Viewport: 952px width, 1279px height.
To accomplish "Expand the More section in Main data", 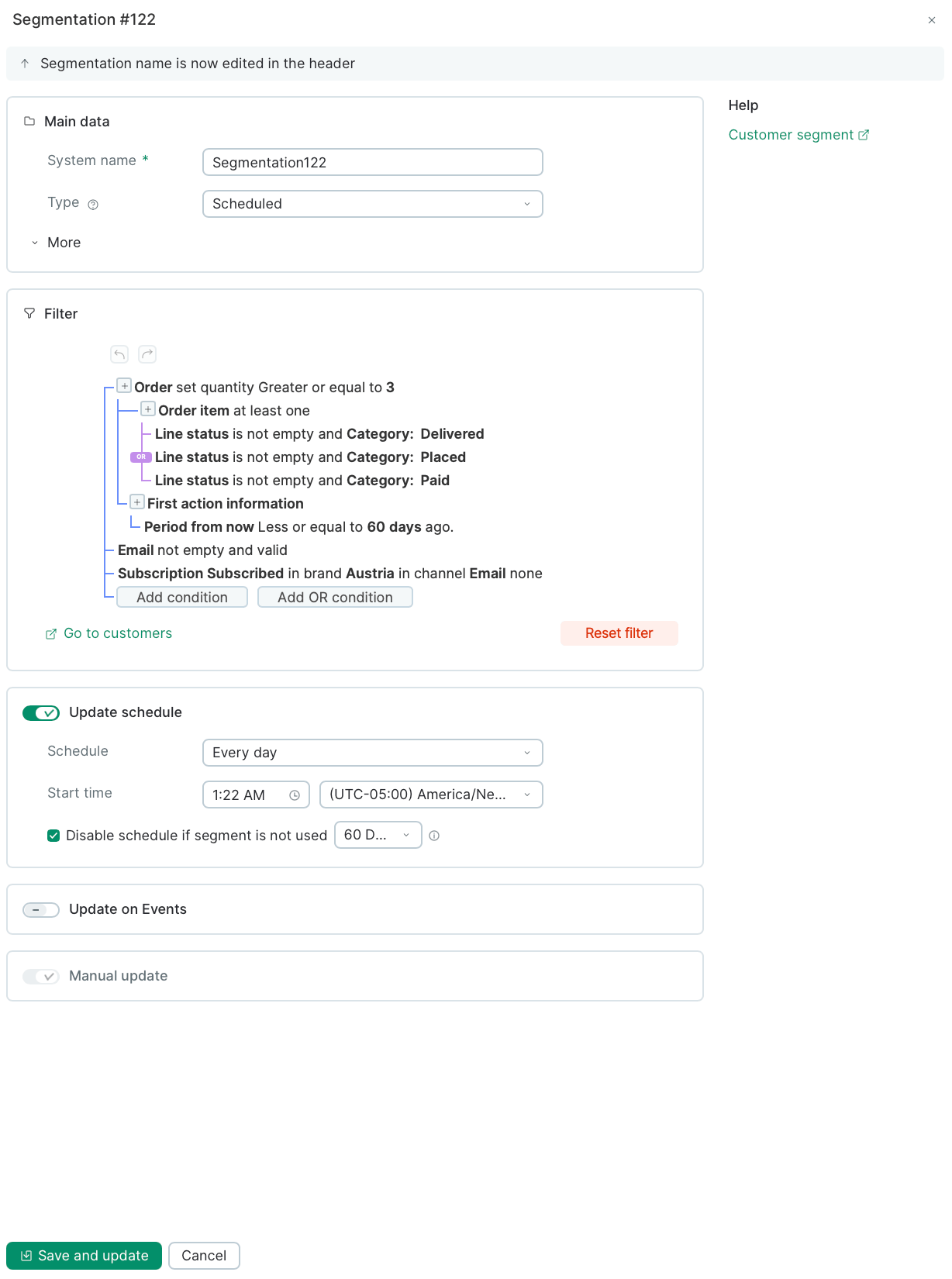I will point(56,243).
